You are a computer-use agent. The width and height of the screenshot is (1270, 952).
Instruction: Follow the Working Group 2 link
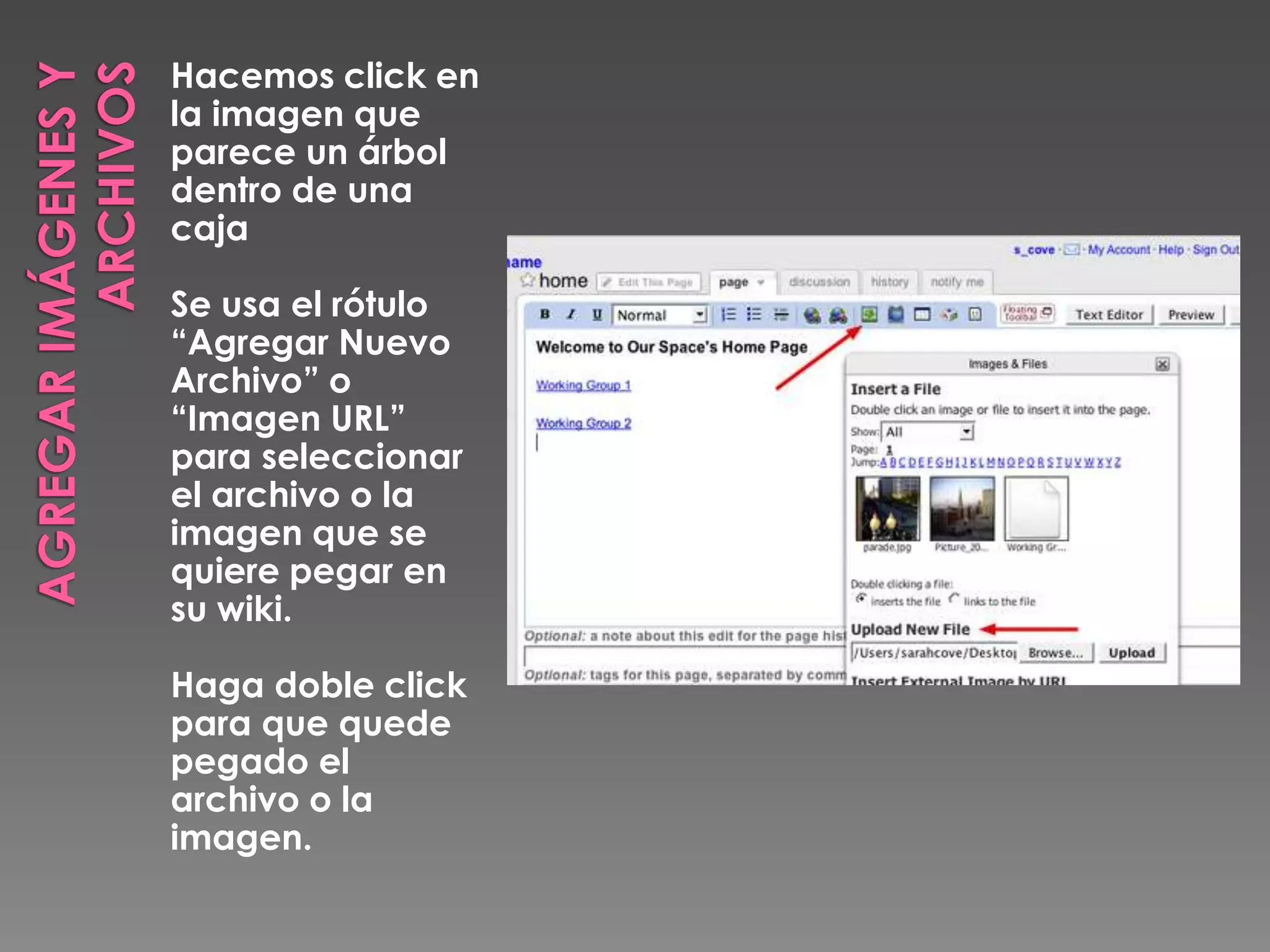[x=583, y=423]
